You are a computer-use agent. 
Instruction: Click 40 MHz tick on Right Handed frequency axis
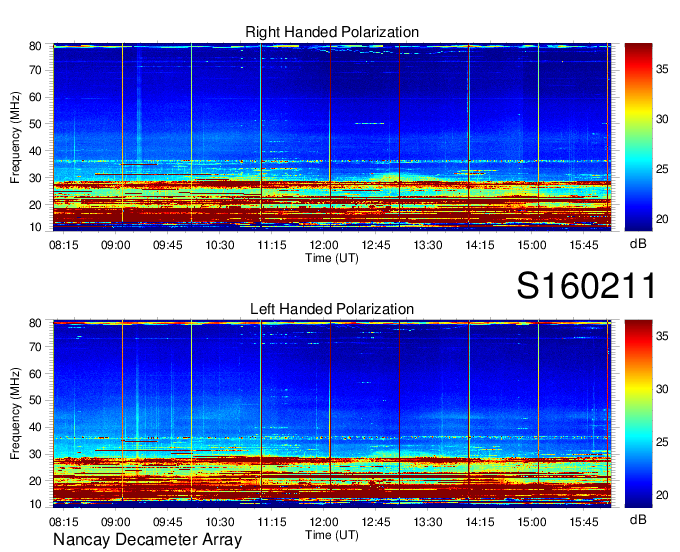[35, 151]
